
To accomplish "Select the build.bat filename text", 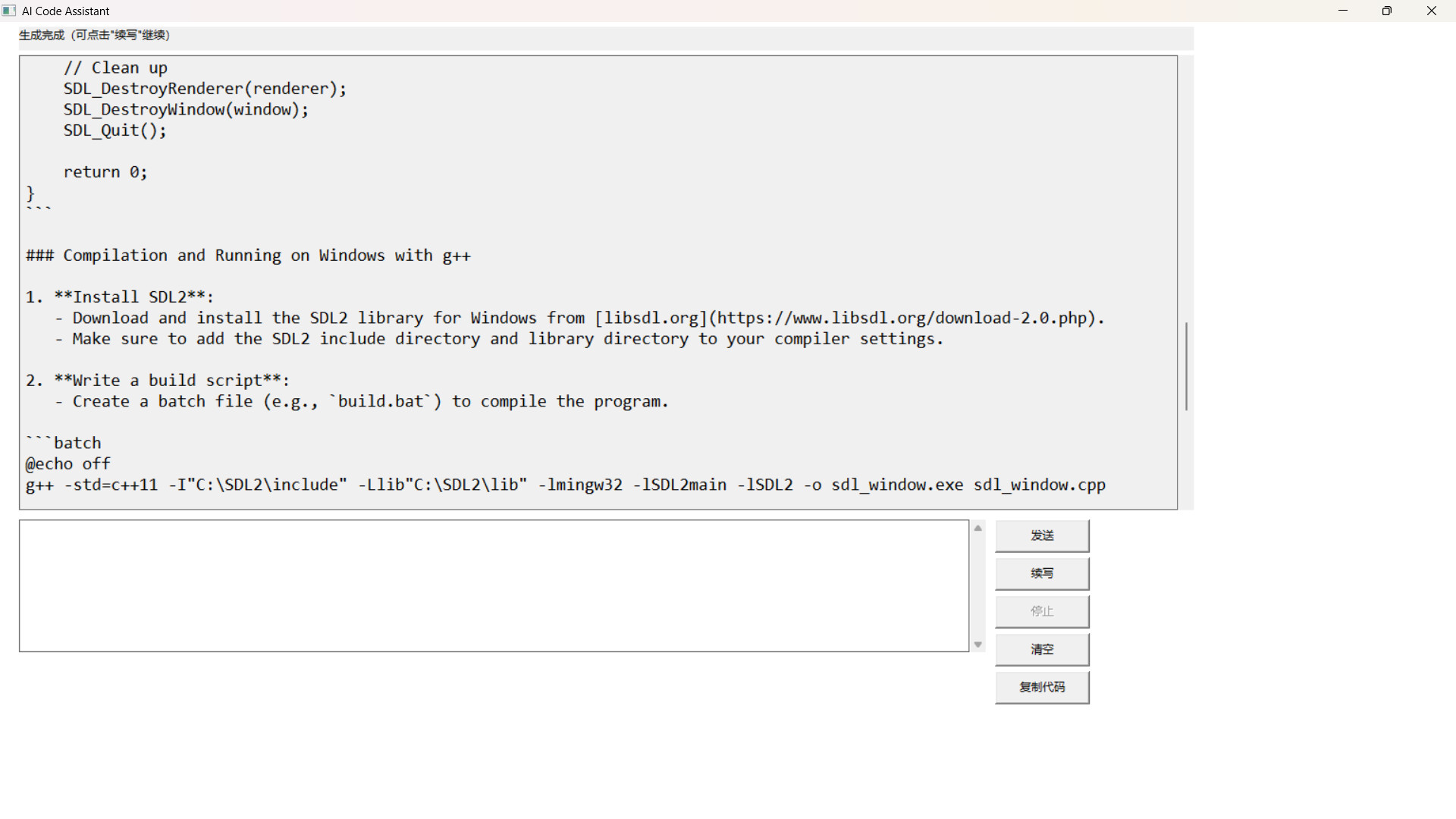I will [x=381, y=401].
